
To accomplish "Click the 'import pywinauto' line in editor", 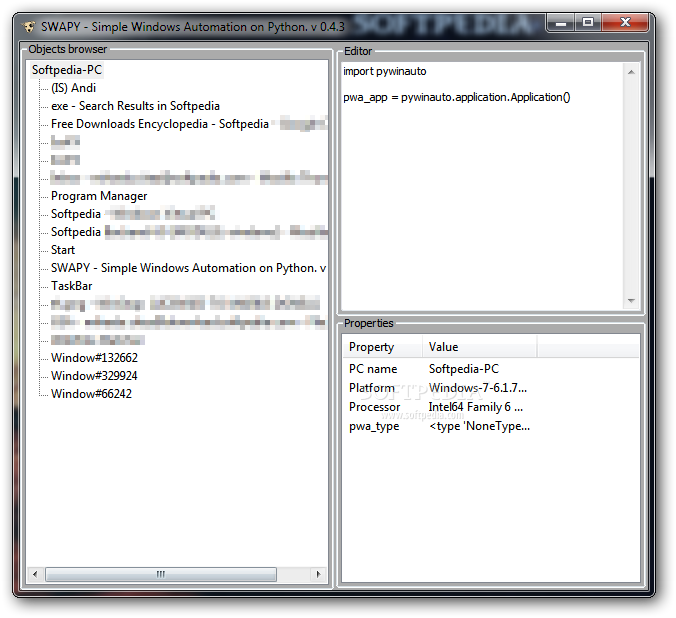I will pyautogui.click(x=385, y=71).
